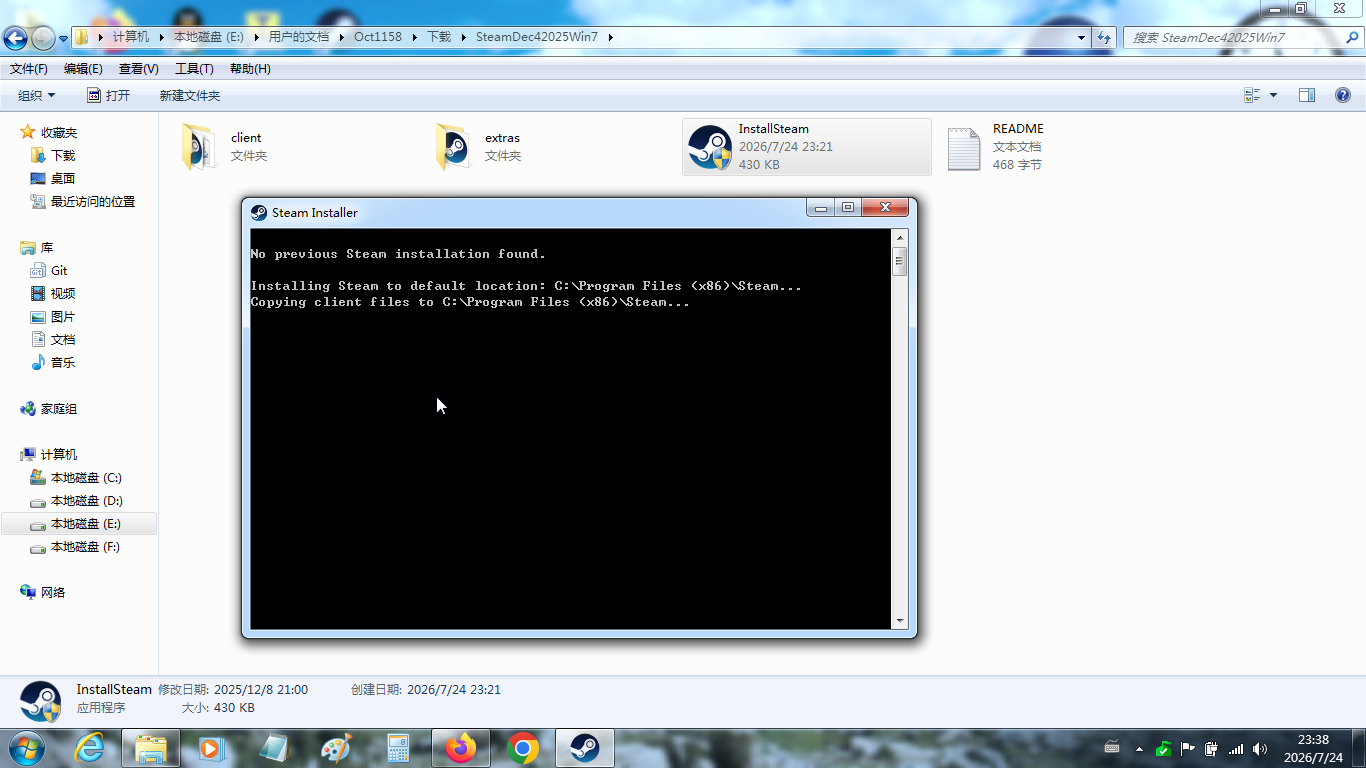Viewport: 1366px width, 768px height.
Task: Open the 帮助(H) menu
Action: tap(250, 69)
